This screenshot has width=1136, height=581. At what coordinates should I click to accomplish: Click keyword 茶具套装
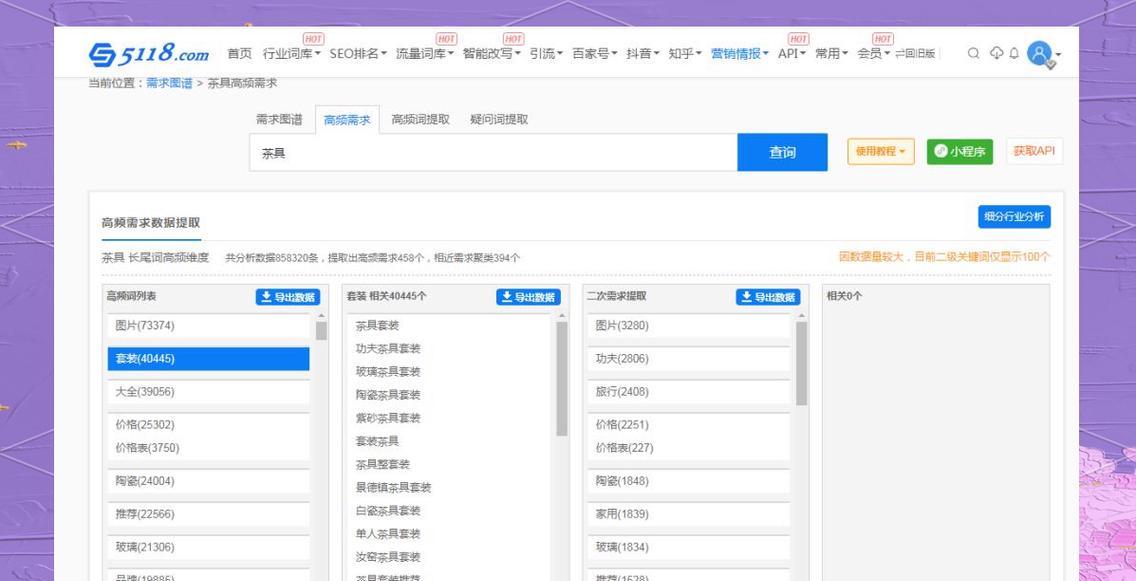point(377,326)
